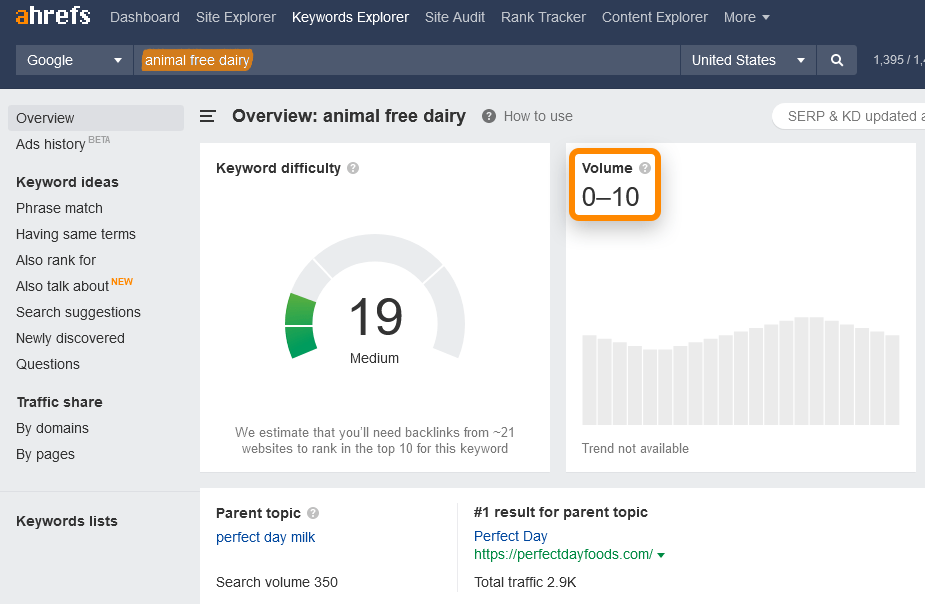Open Rank Tracker from the top navigation
The height and width of the screenshot is (604, 925).
tap(543, 17)
